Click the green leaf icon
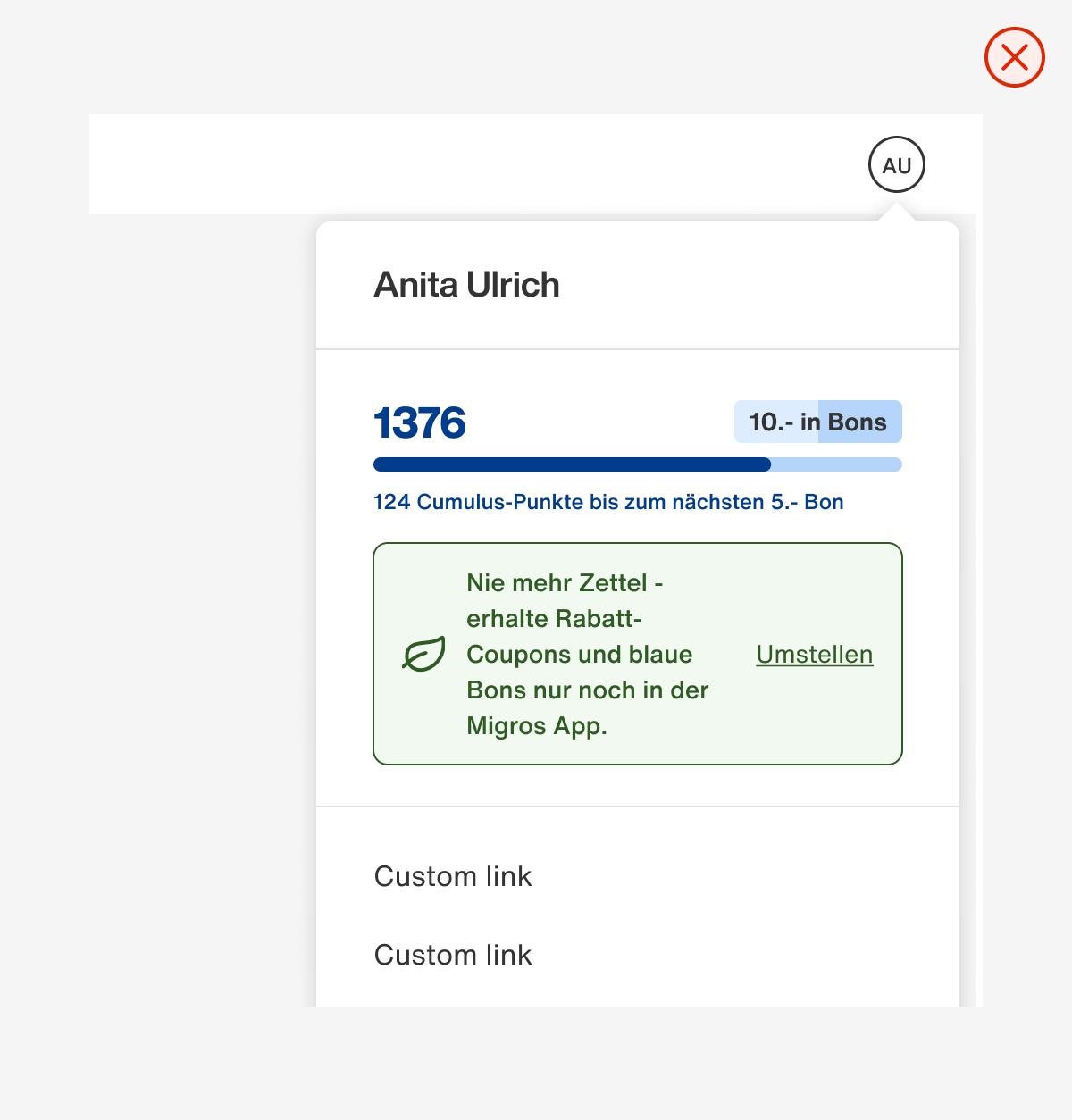The width and height of the screenshot is (1072, 1120). tap(423, 655)
